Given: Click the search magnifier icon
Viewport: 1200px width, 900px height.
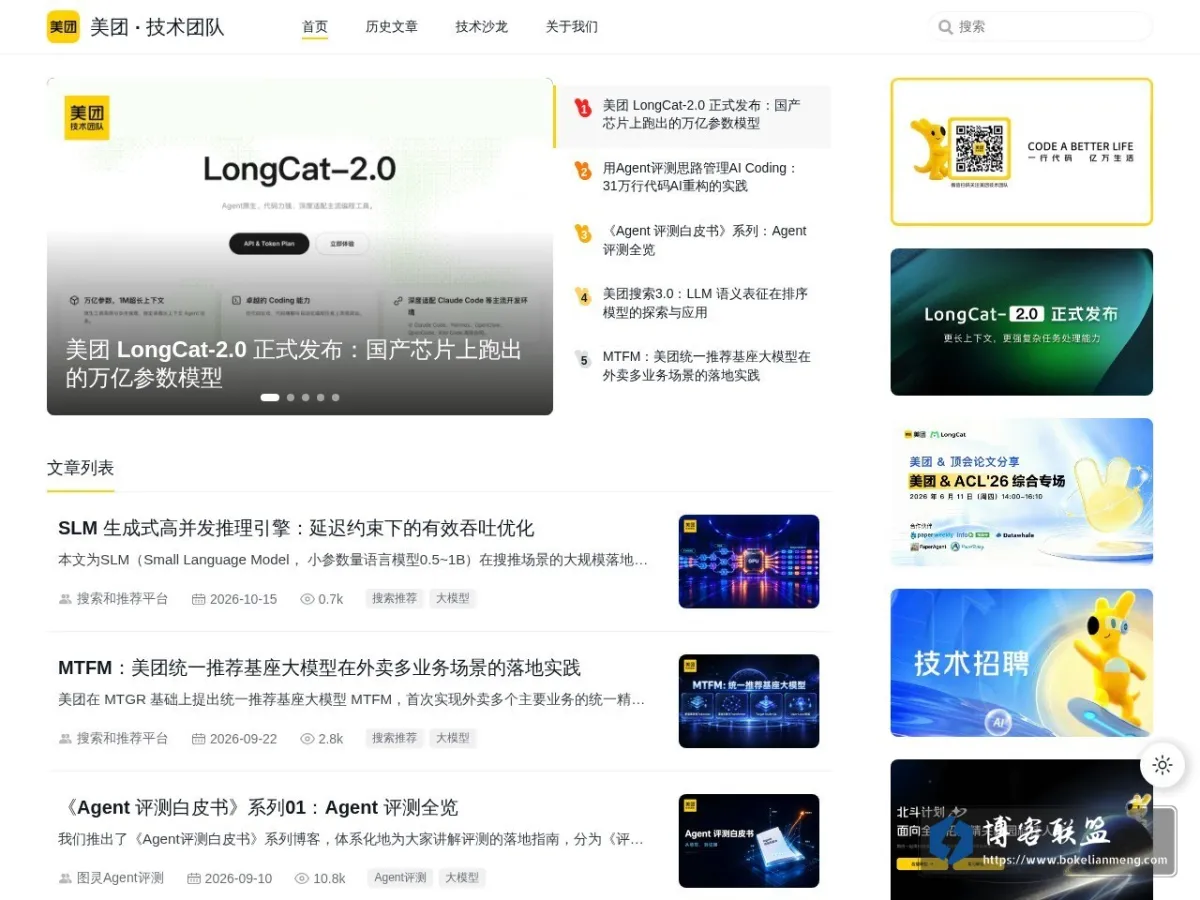Looking at the screenshot, I should (x=945, y=27).
